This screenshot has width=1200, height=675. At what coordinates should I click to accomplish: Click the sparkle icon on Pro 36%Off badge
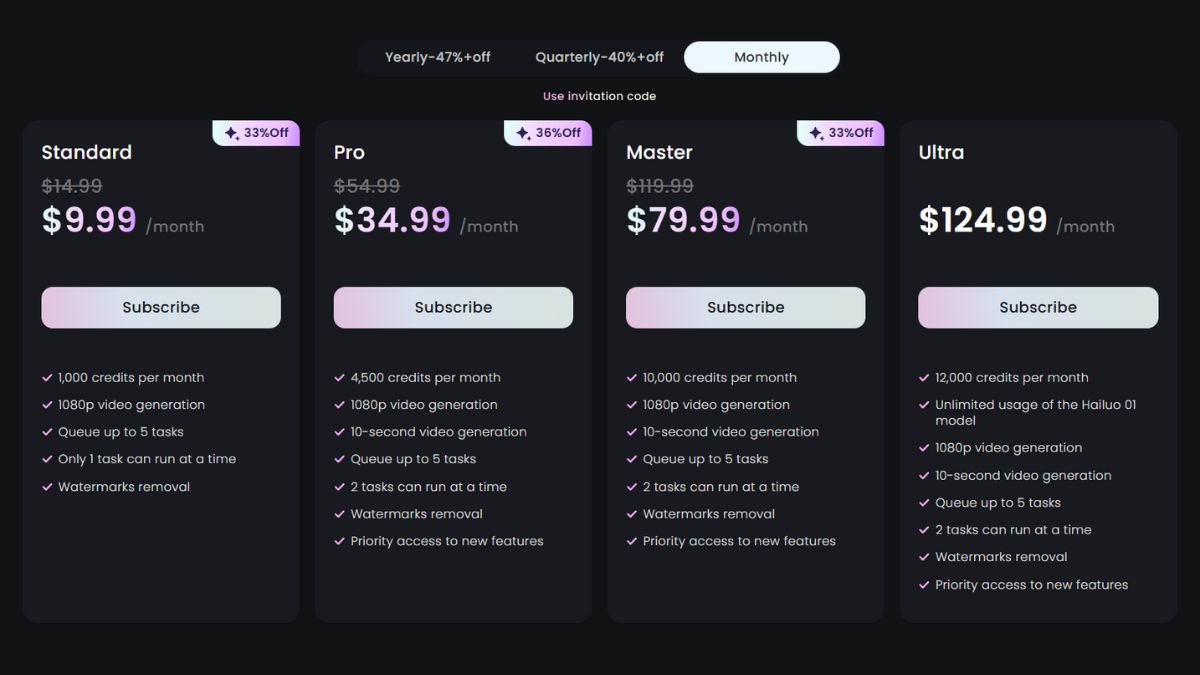pos(523,133)
